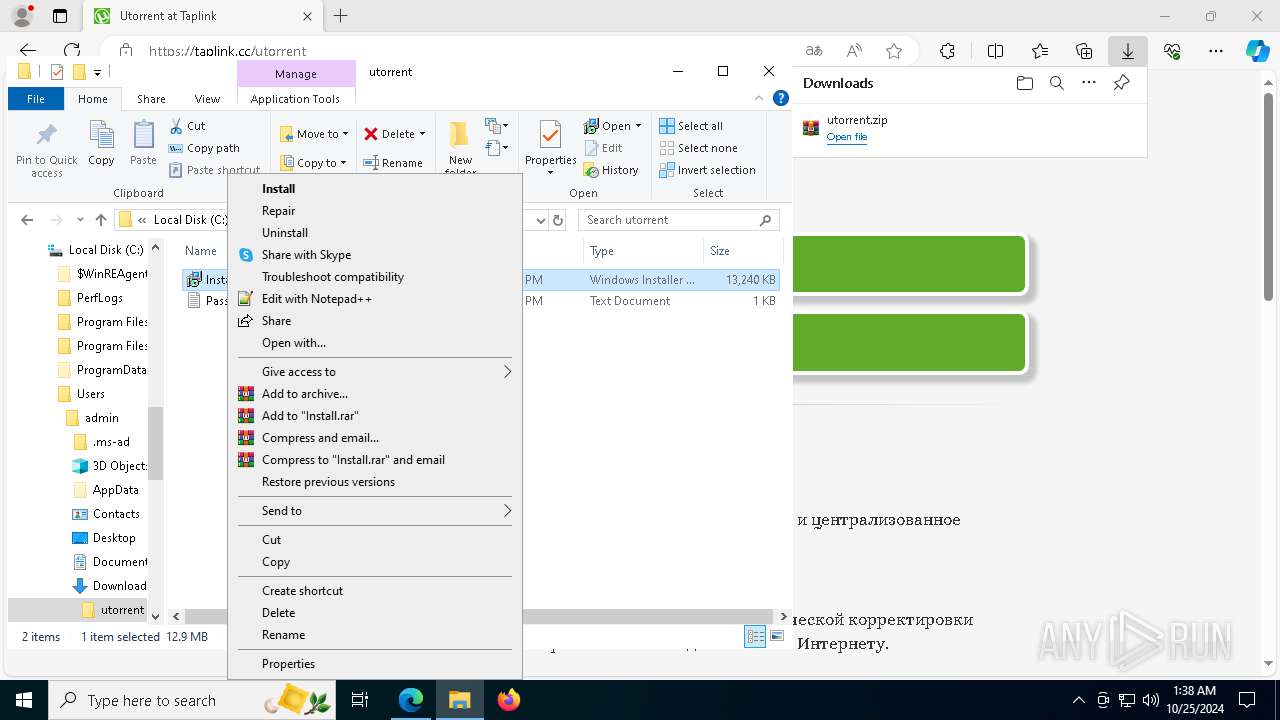1280x720 pixels.
Task: Click Edge favorites star icon
Action: pos(894,51)
